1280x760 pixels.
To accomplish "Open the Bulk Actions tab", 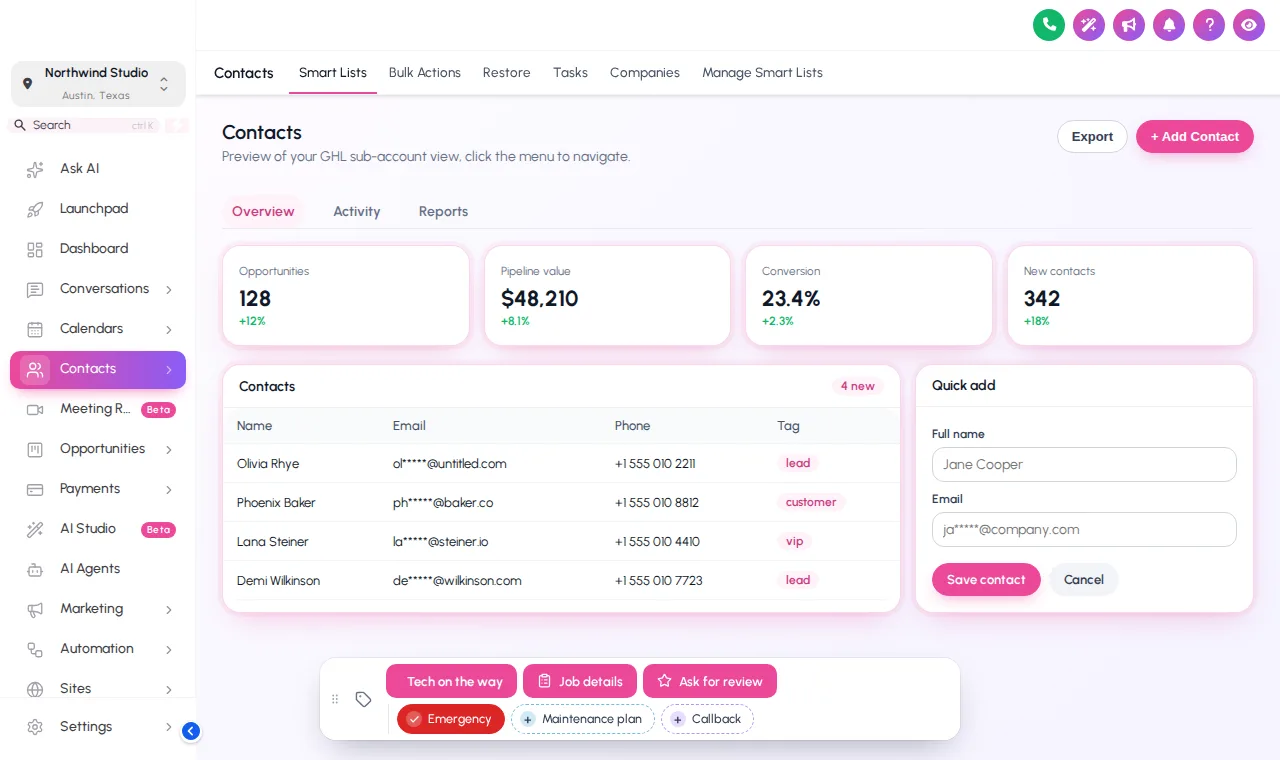I will (425, 73).
